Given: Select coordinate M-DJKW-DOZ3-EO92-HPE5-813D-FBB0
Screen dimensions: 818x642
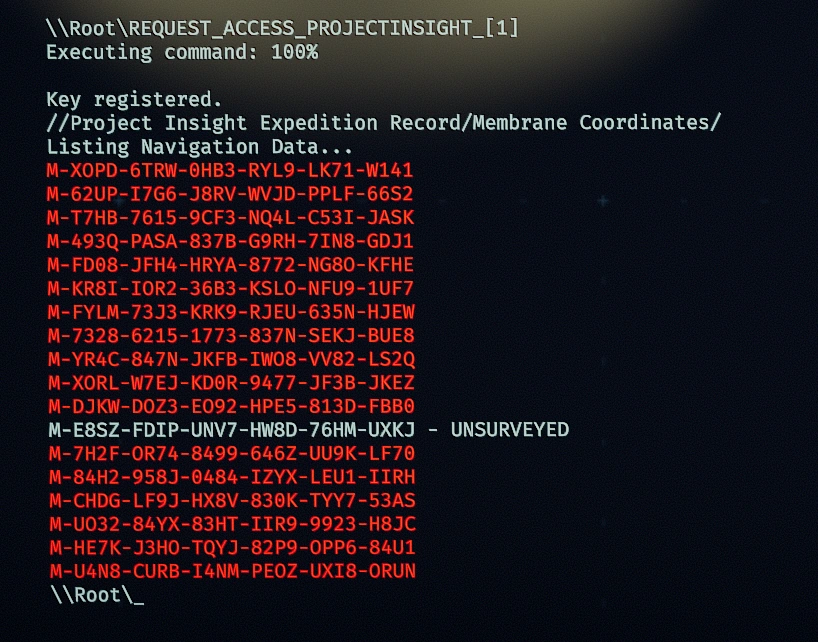Looking at the screenshot, I should coord(231,406).
